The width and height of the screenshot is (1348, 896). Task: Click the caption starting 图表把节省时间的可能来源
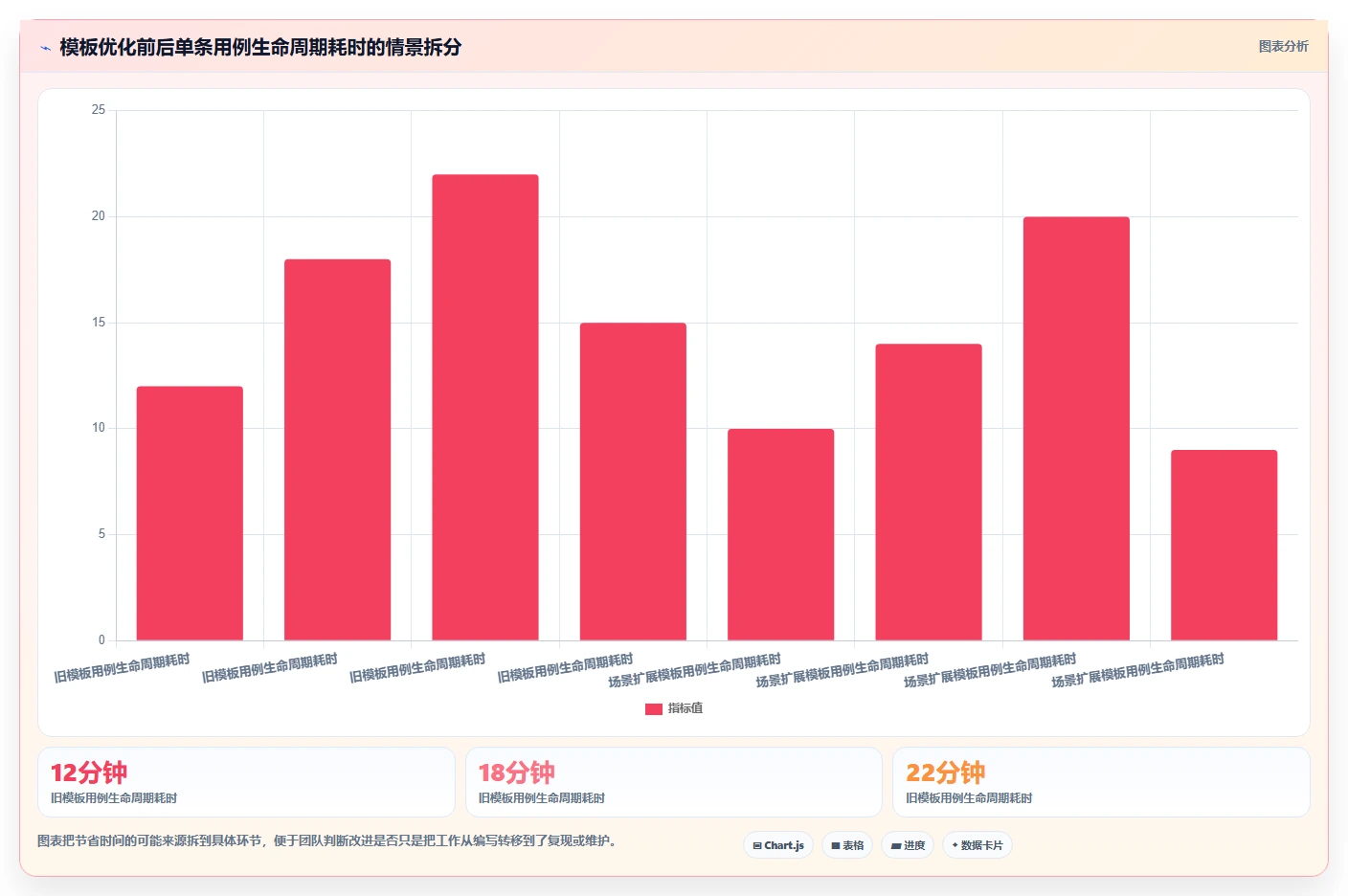click(x=329, y=840)
